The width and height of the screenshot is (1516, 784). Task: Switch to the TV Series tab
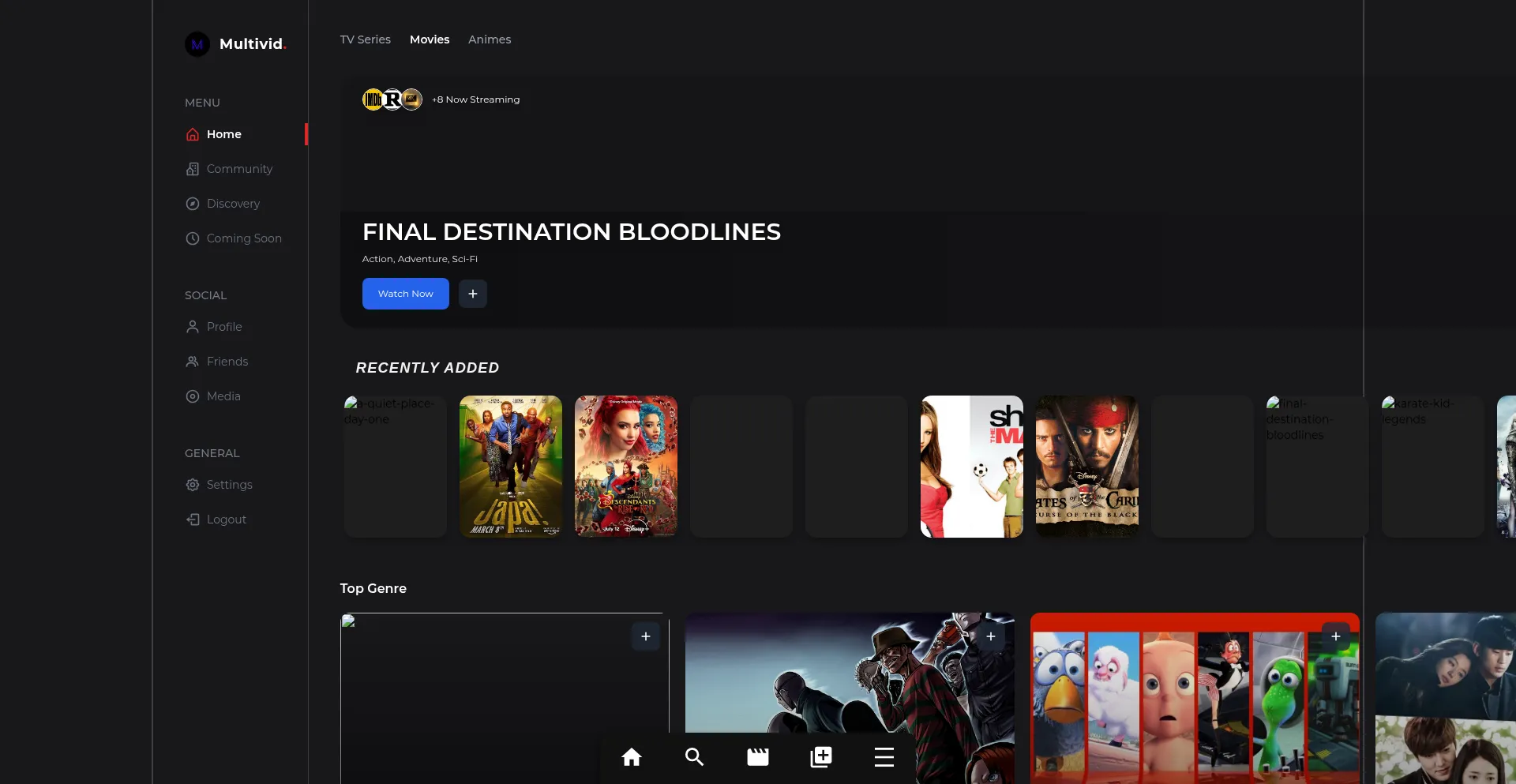(365, 39)
